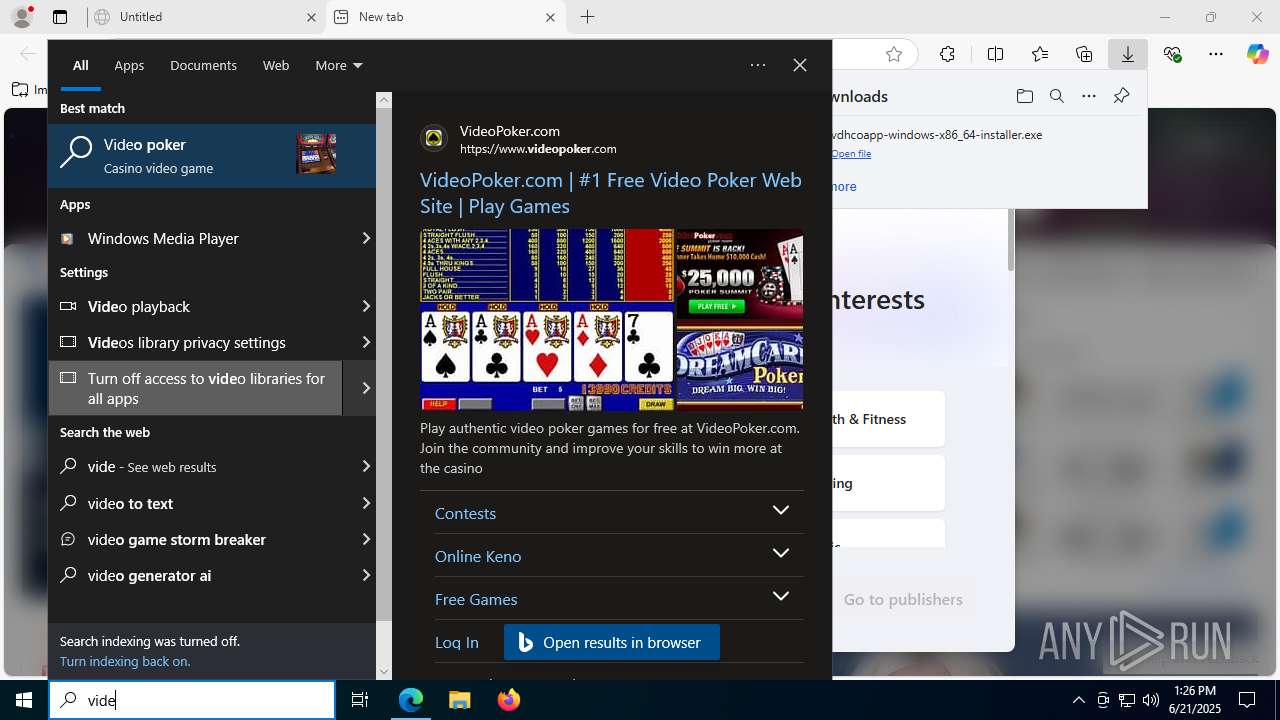Open Browser essentials heart icon

1172,55
